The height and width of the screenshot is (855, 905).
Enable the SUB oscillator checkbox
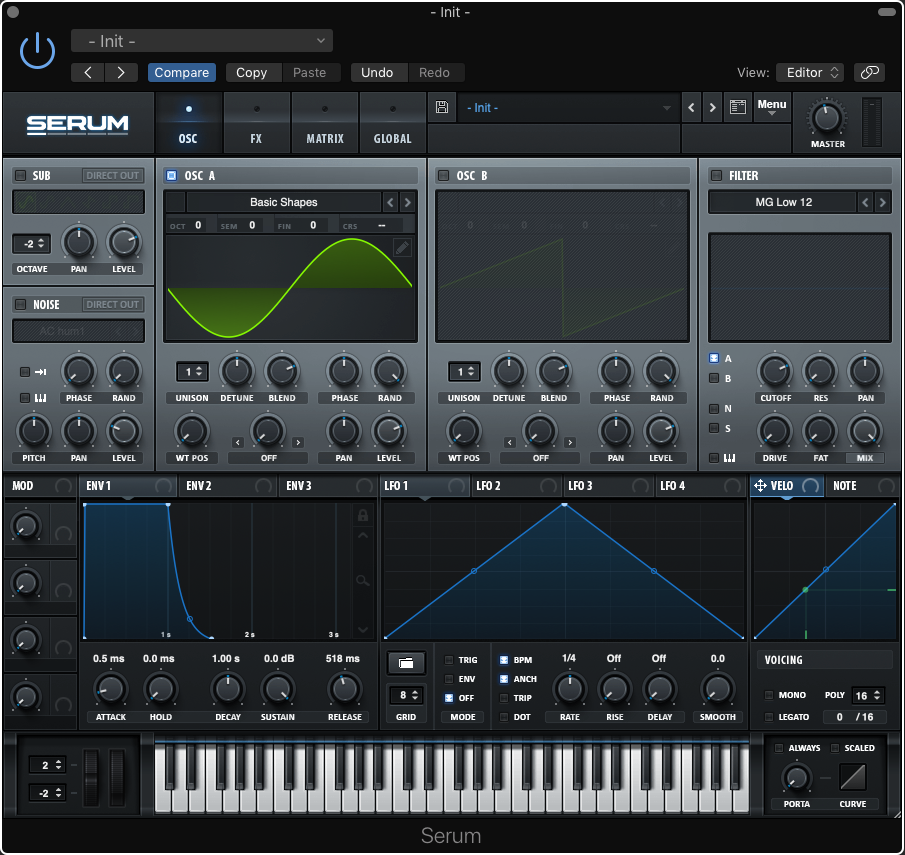click(x=21, y=176)
